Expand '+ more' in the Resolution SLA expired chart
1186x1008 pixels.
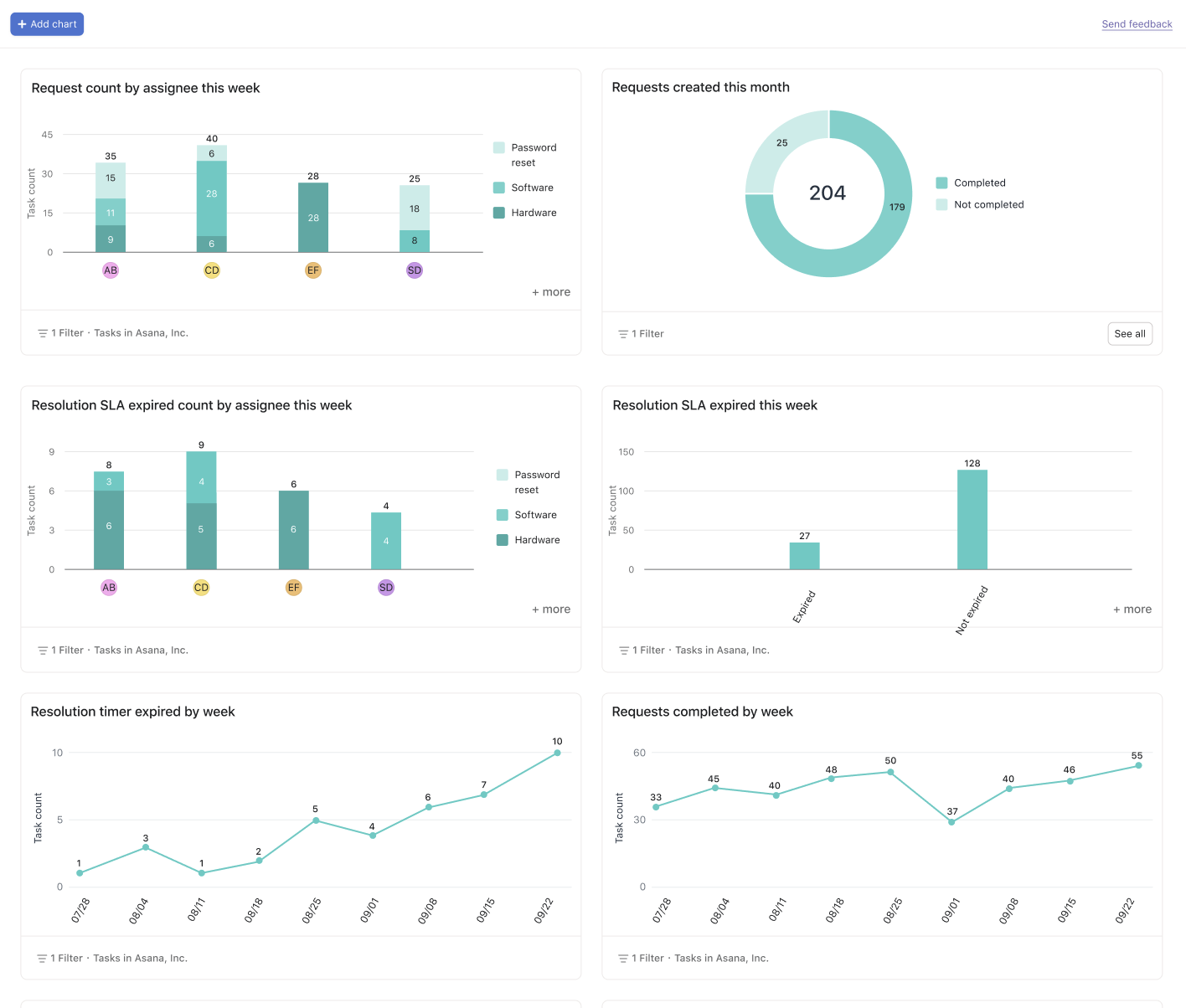pos(1132,609)
